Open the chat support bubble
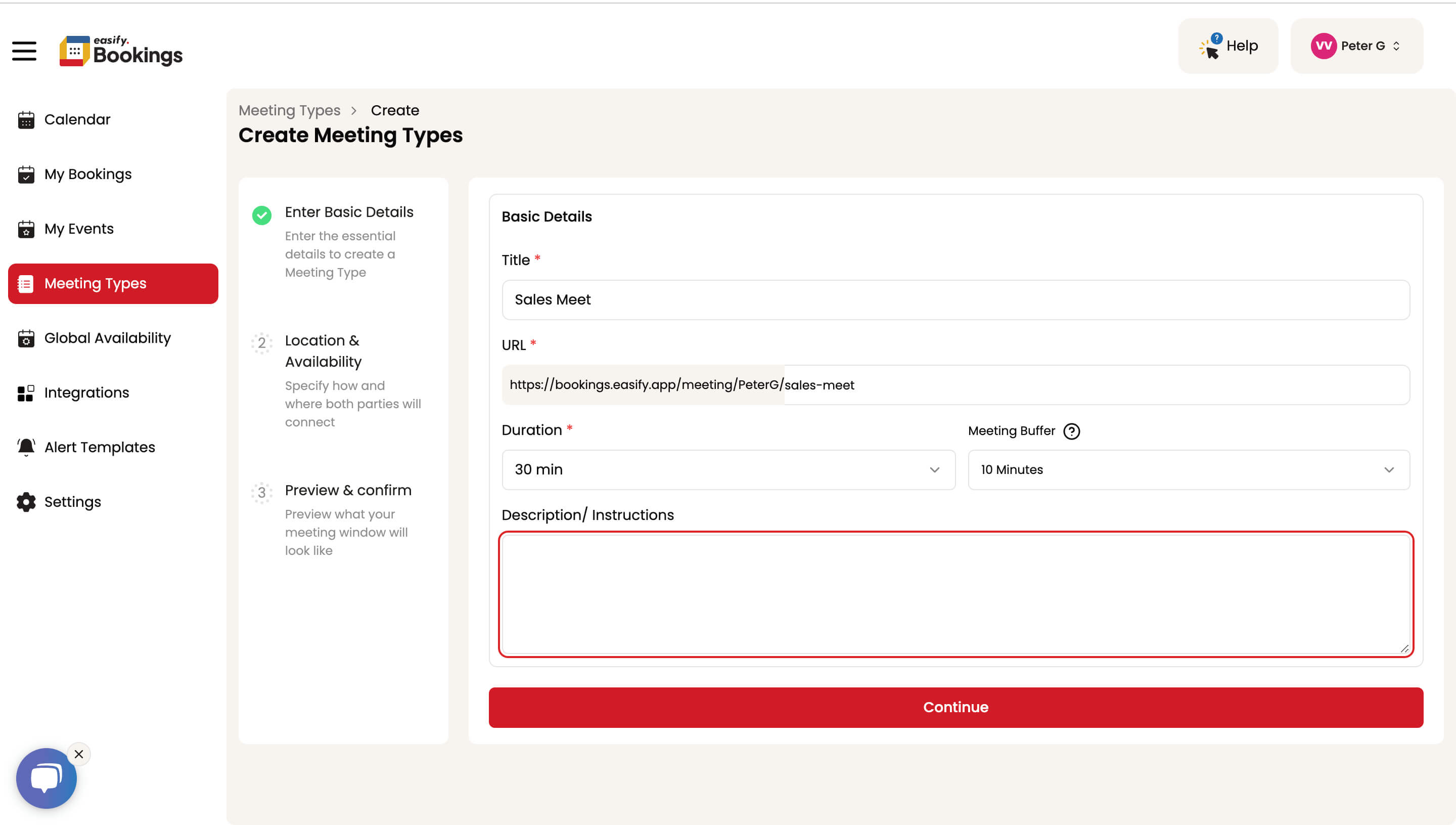 click(x=46, y=778)
